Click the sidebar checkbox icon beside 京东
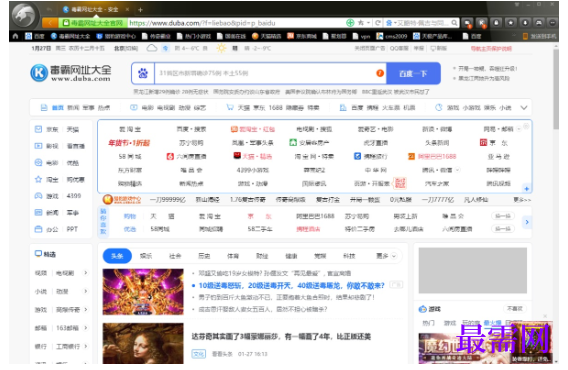This screenshot has width=568, height=370. click(x=38, y=129)
